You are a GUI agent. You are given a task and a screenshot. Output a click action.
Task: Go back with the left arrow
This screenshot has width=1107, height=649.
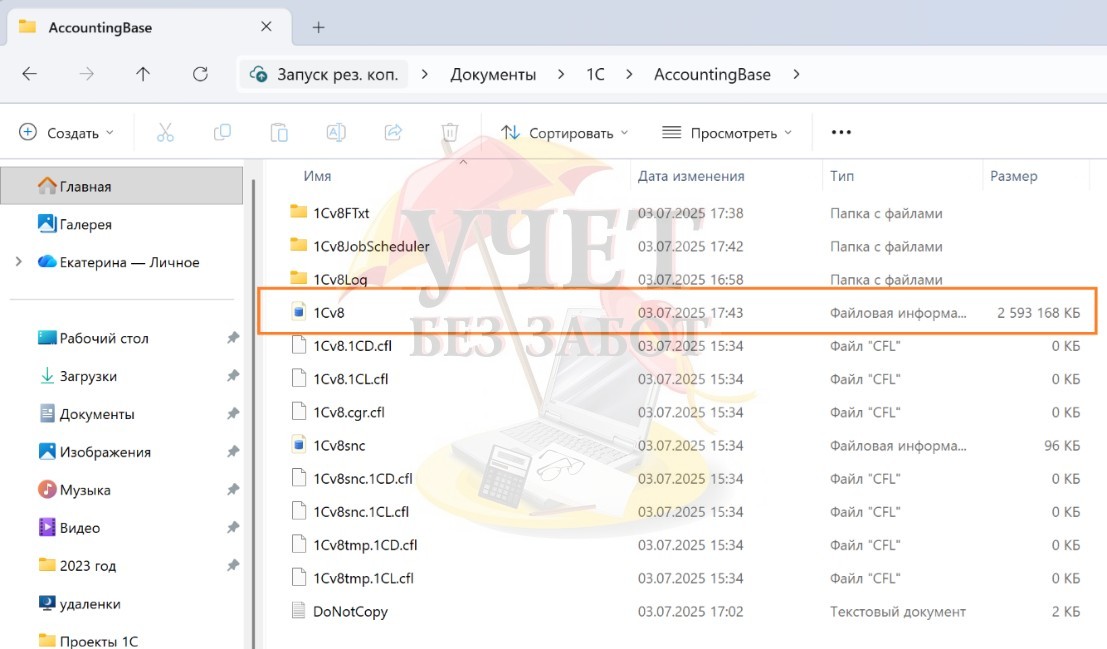(x=29, y=74)
